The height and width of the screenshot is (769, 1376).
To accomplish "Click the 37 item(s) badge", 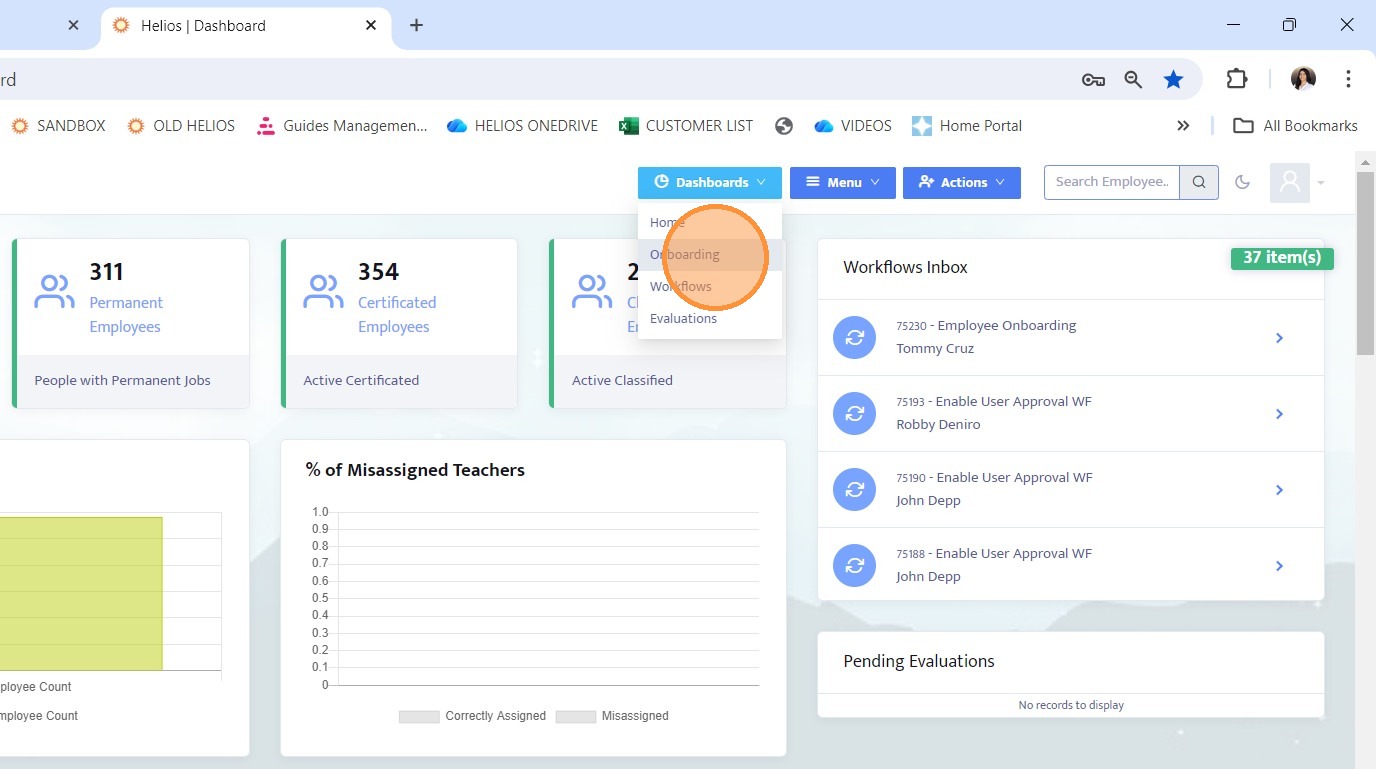I will [x=1282, y=258].
